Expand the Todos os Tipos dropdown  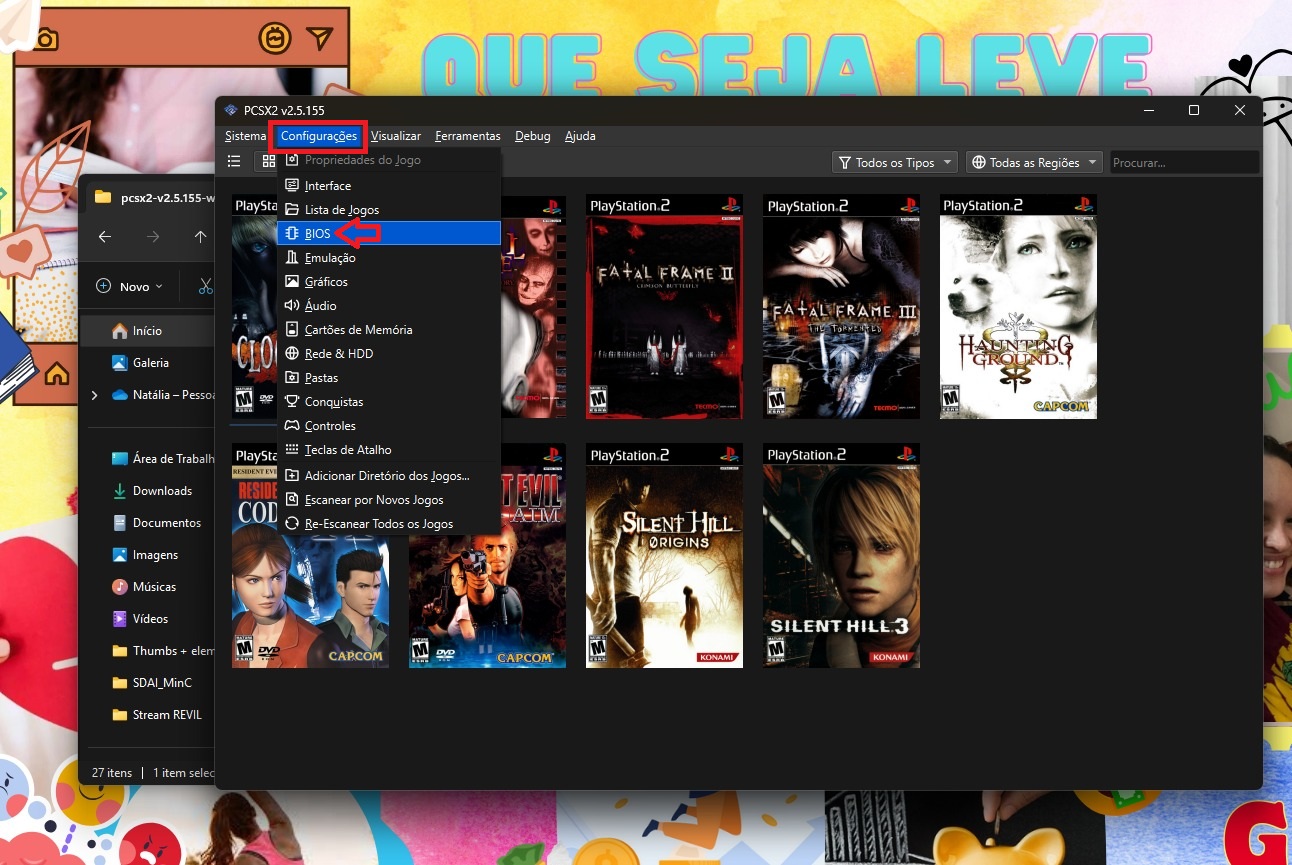[894, 162]
